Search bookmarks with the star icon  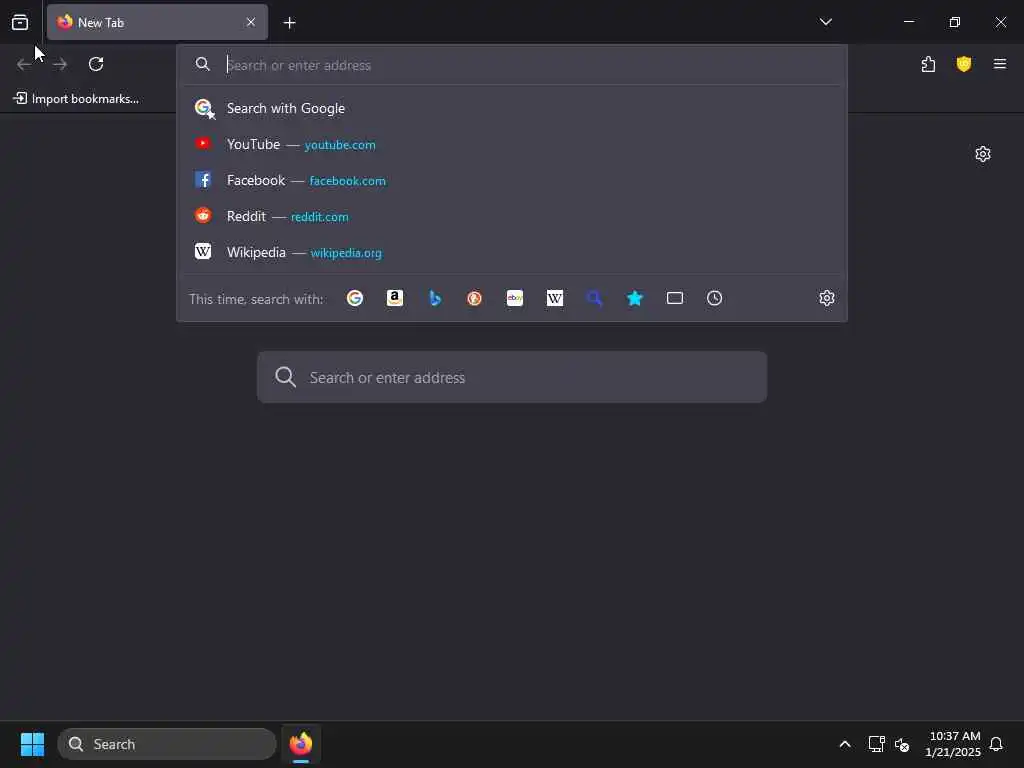pos(635,298)
